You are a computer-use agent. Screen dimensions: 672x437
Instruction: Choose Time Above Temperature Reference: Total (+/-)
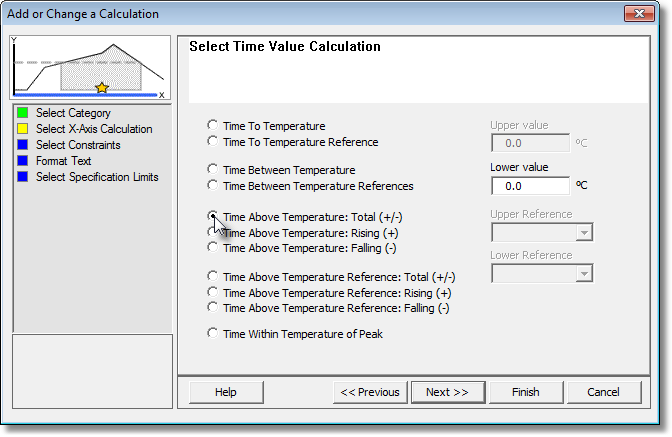[x=212, y=276]
